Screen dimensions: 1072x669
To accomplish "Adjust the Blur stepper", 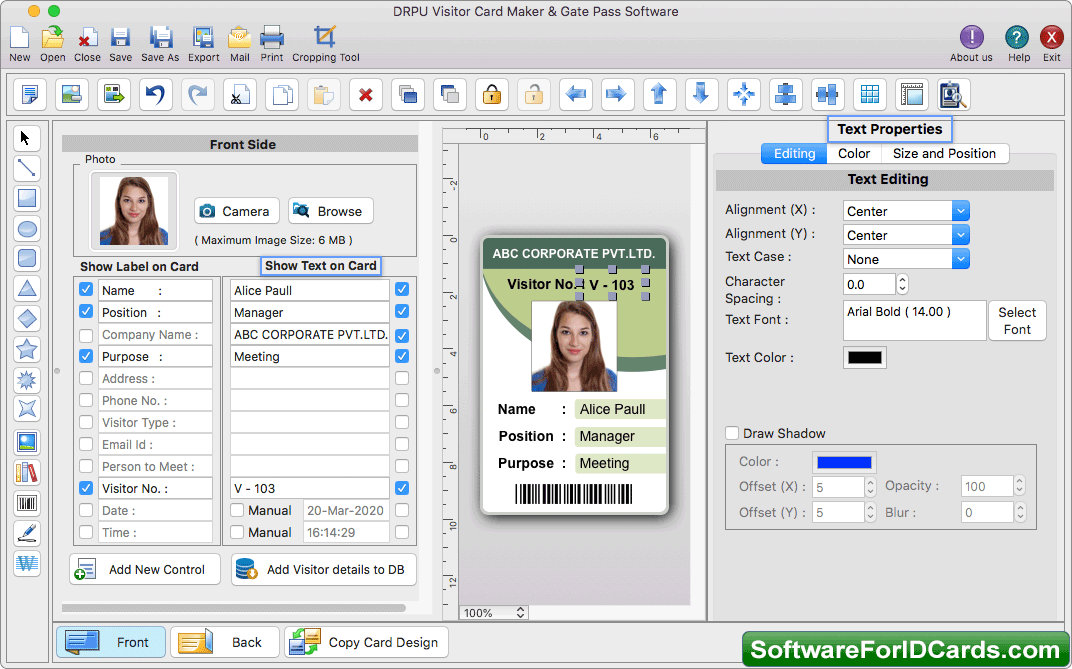I will [1019, 513].
